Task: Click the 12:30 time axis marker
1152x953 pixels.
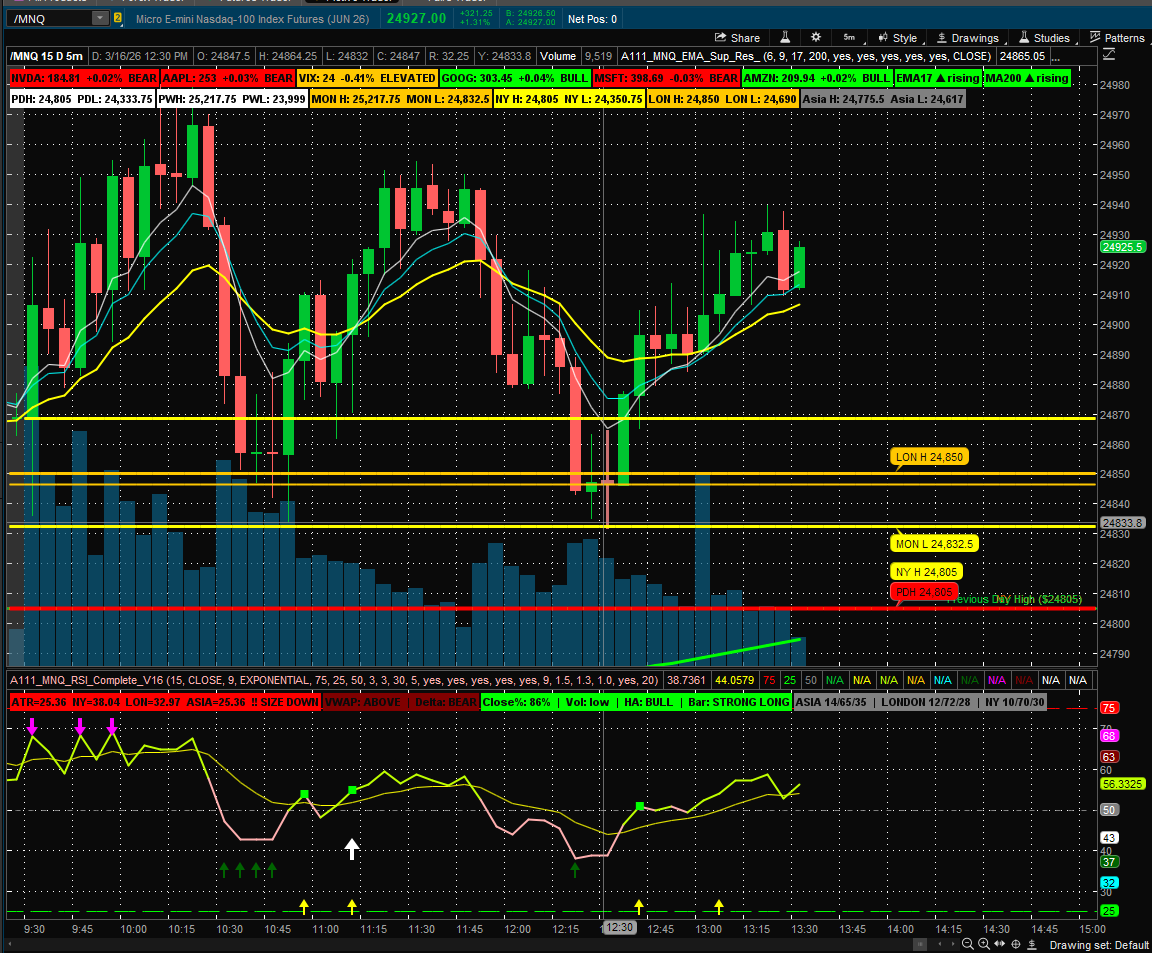Action: pos(618,928)
